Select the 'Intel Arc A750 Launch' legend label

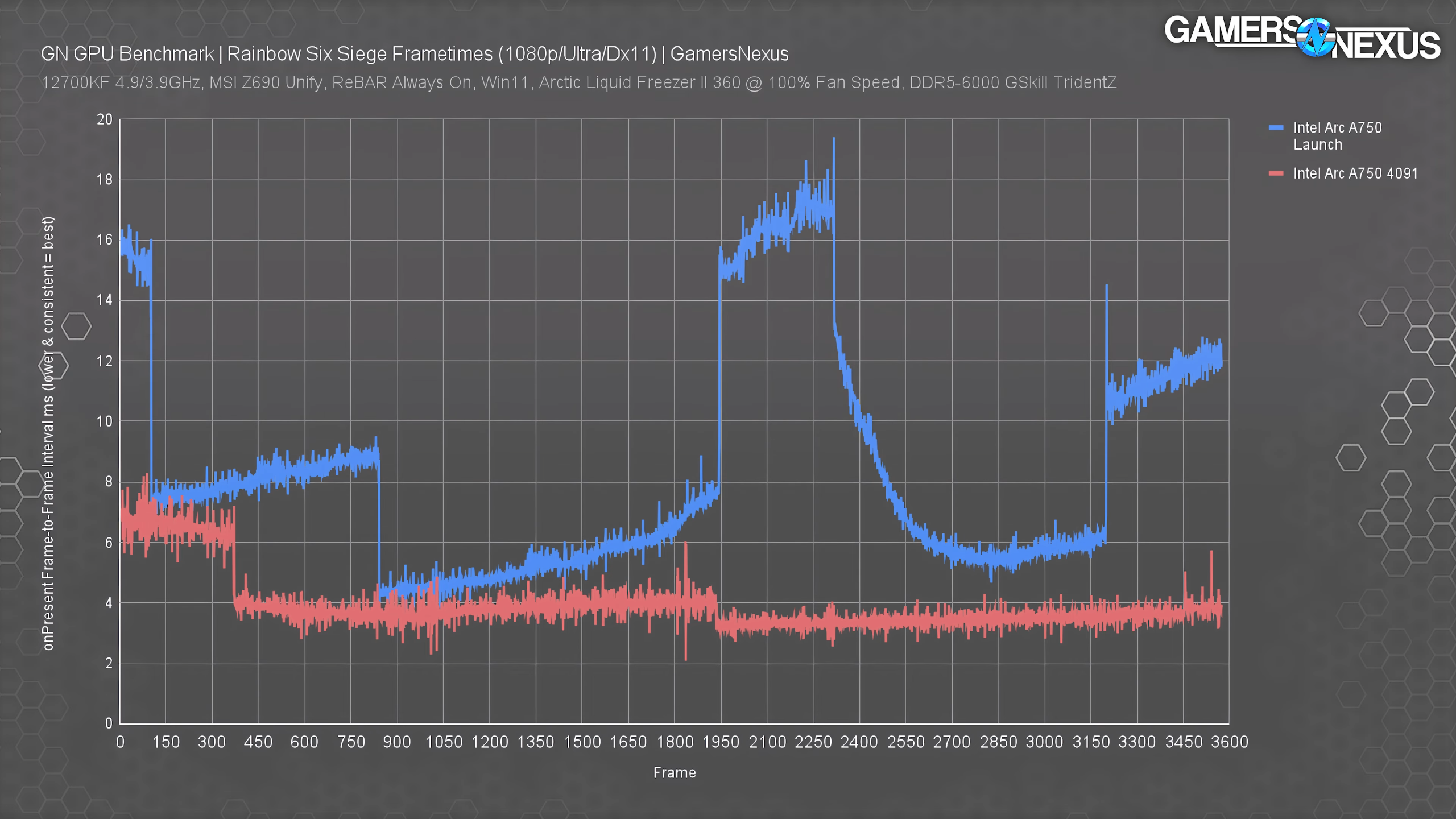point(1337,136)
